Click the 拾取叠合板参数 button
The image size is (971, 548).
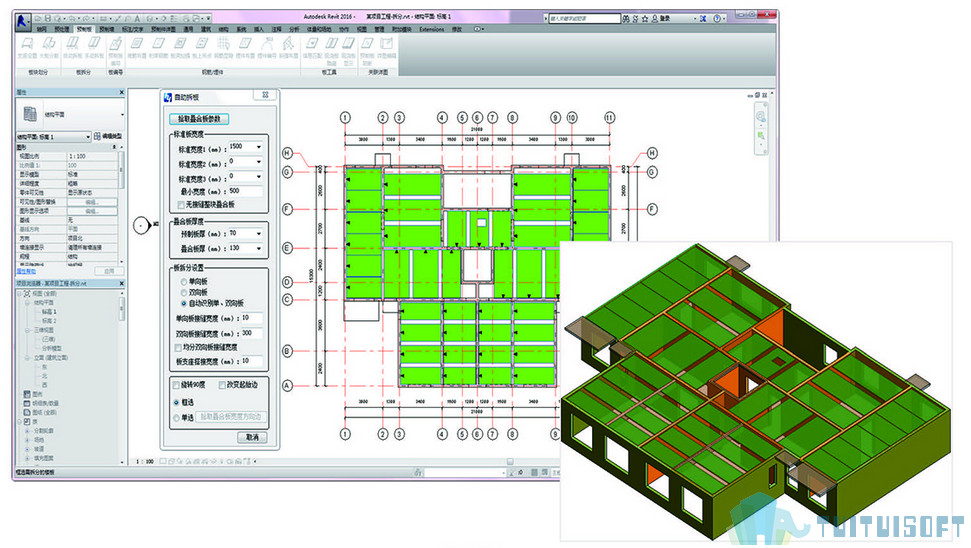199,119
